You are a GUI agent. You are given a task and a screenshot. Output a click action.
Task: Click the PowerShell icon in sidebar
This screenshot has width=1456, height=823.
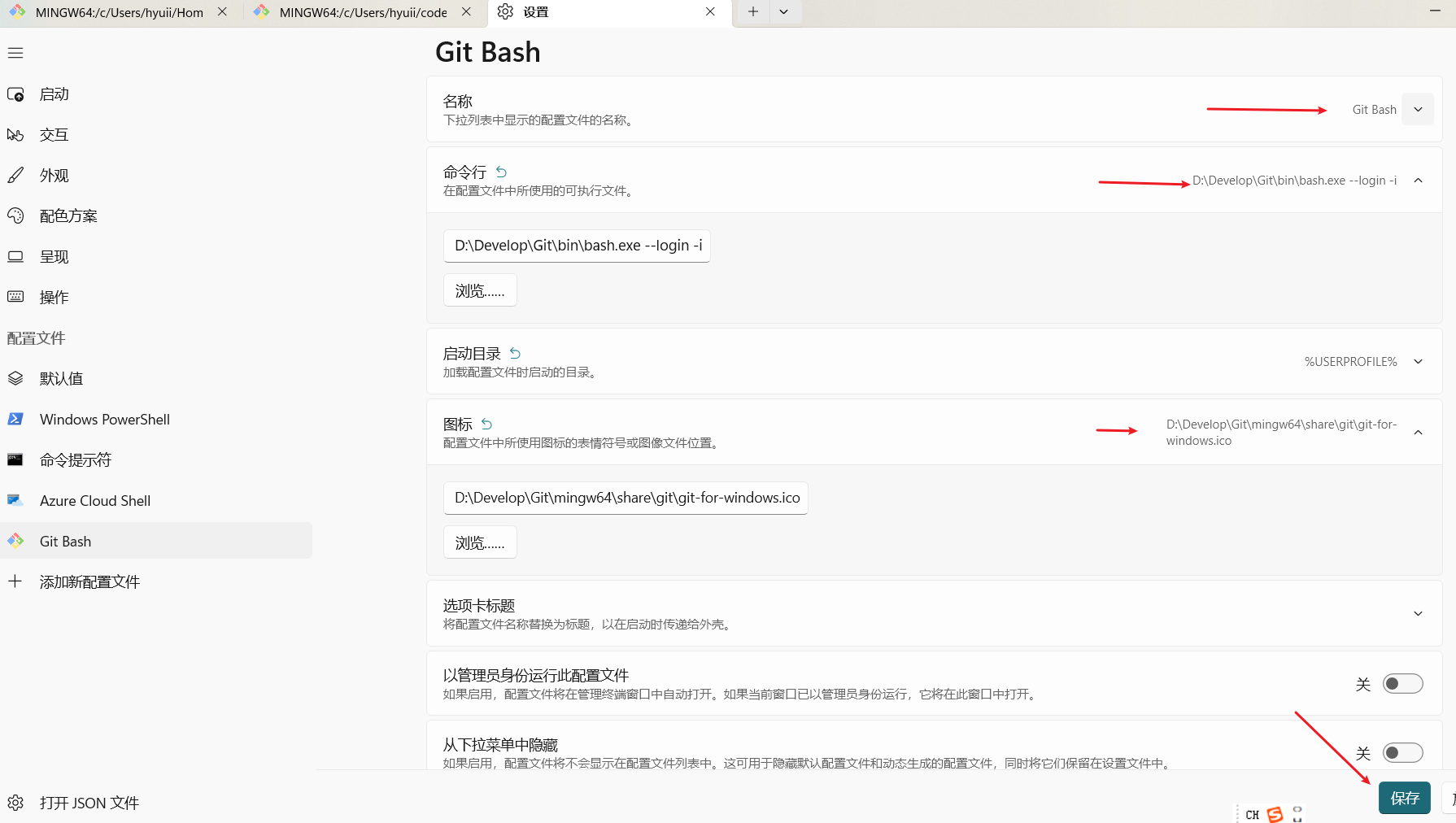tap(15, 419)
